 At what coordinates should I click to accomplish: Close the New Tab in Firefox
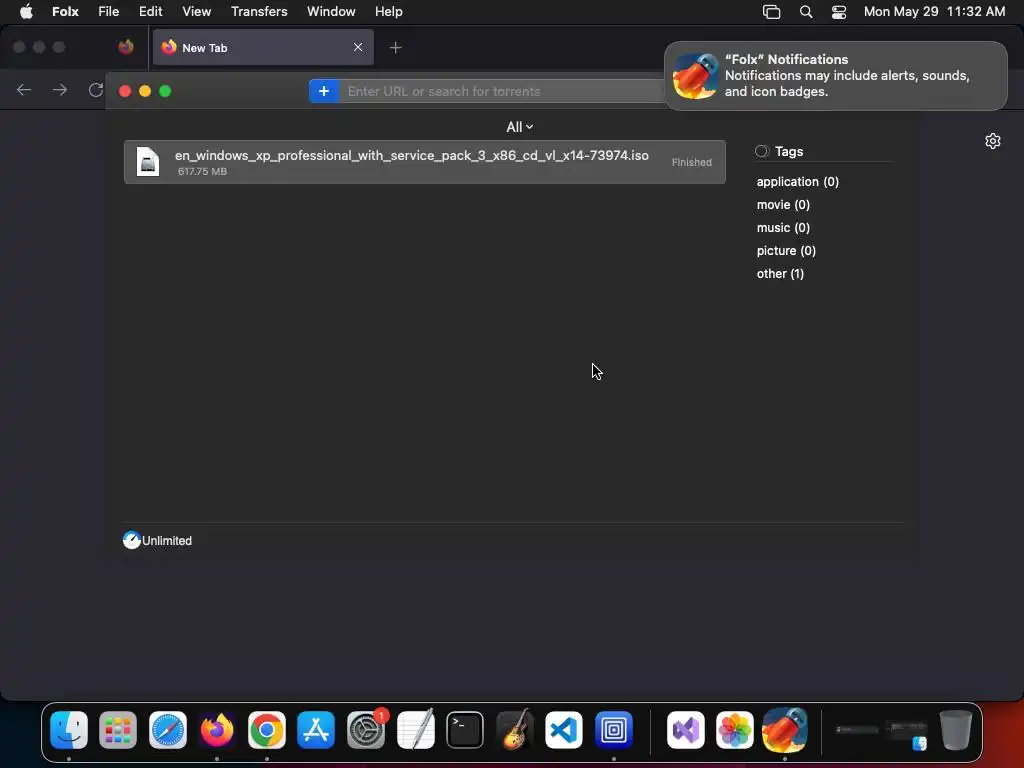358,47
